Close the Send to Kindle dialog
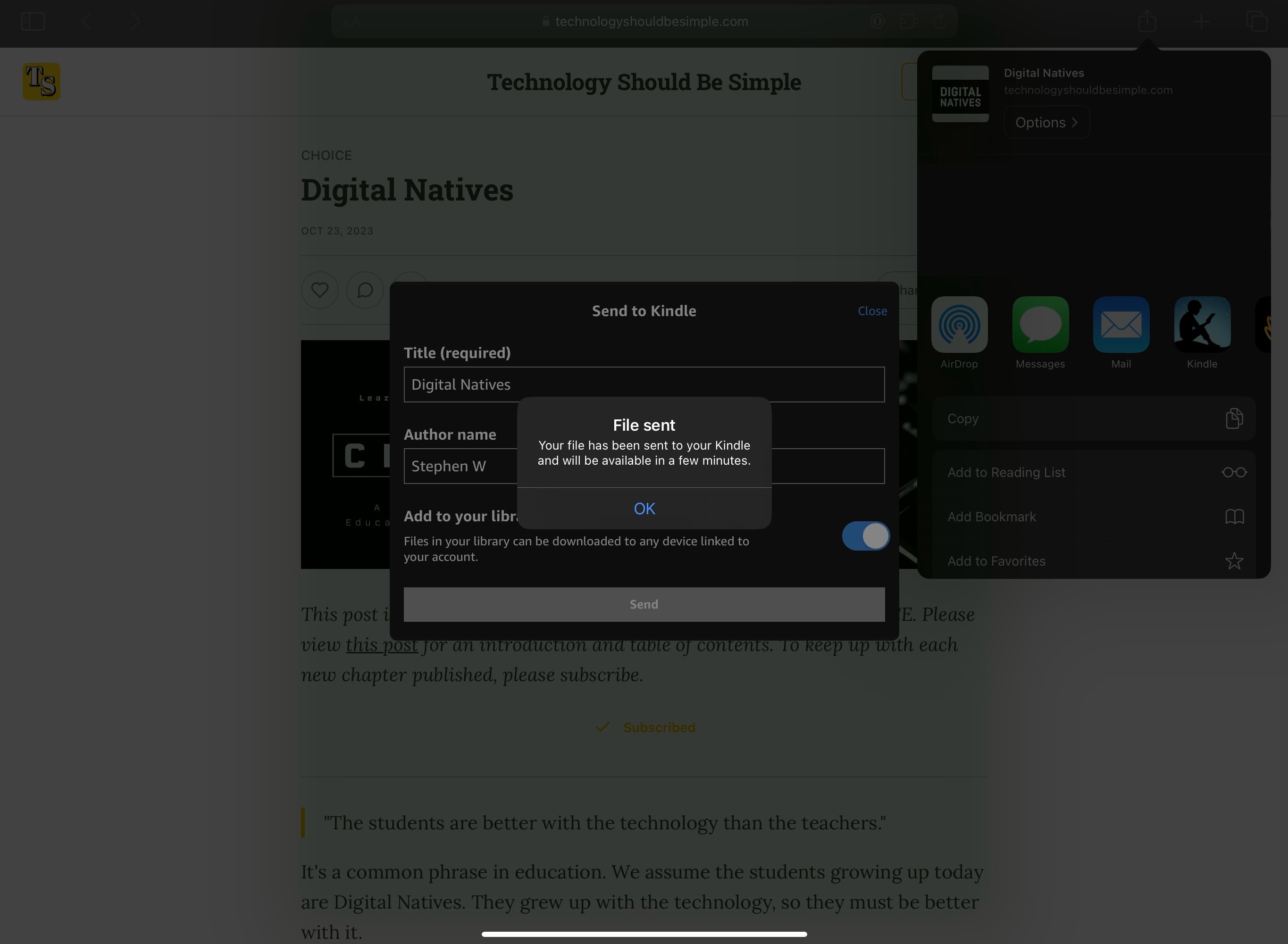1288x944 pixels. tap(872, 311)
